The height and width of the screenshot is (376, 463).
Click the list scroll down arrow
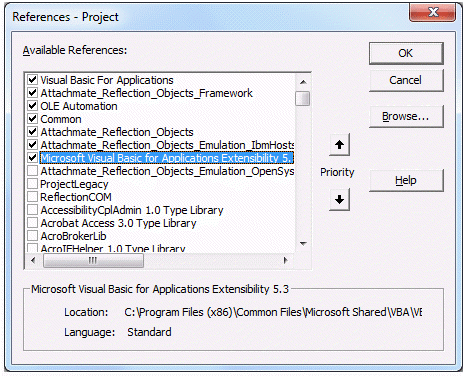pyautogui.click(x=303, y=244)
